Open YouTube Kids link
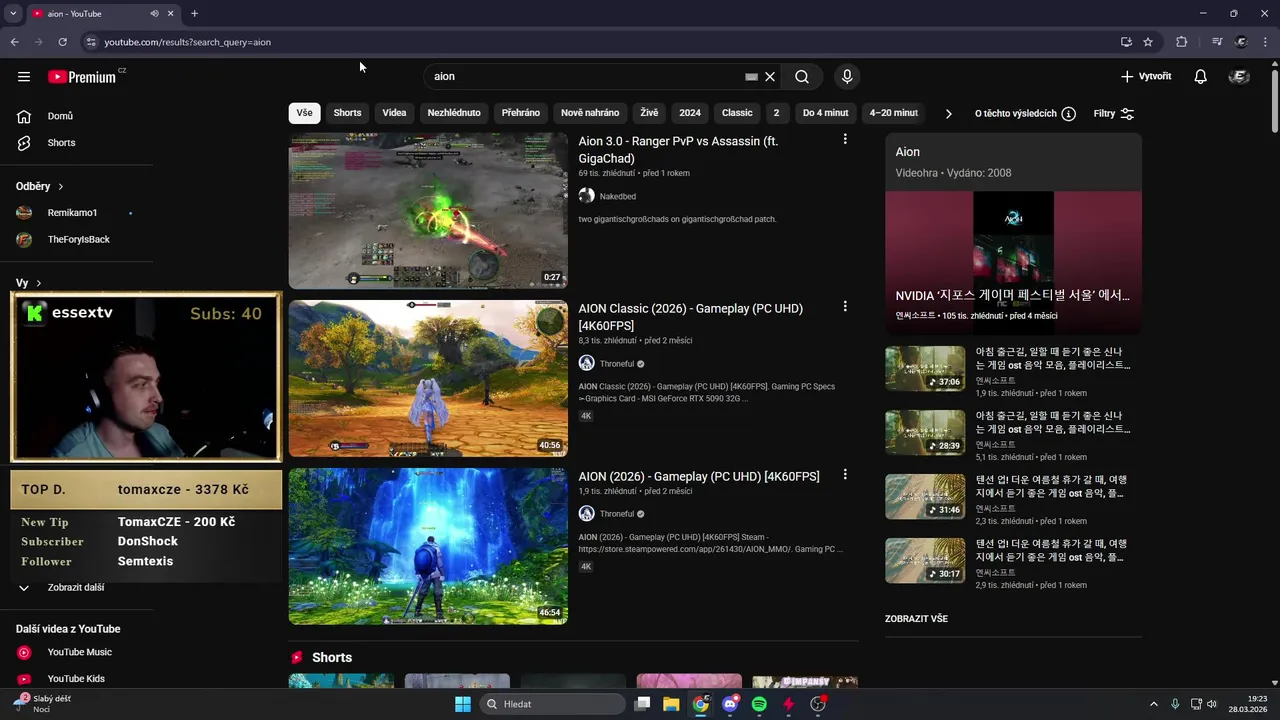The image size is (1280, 720). click(x=78, y=679)
